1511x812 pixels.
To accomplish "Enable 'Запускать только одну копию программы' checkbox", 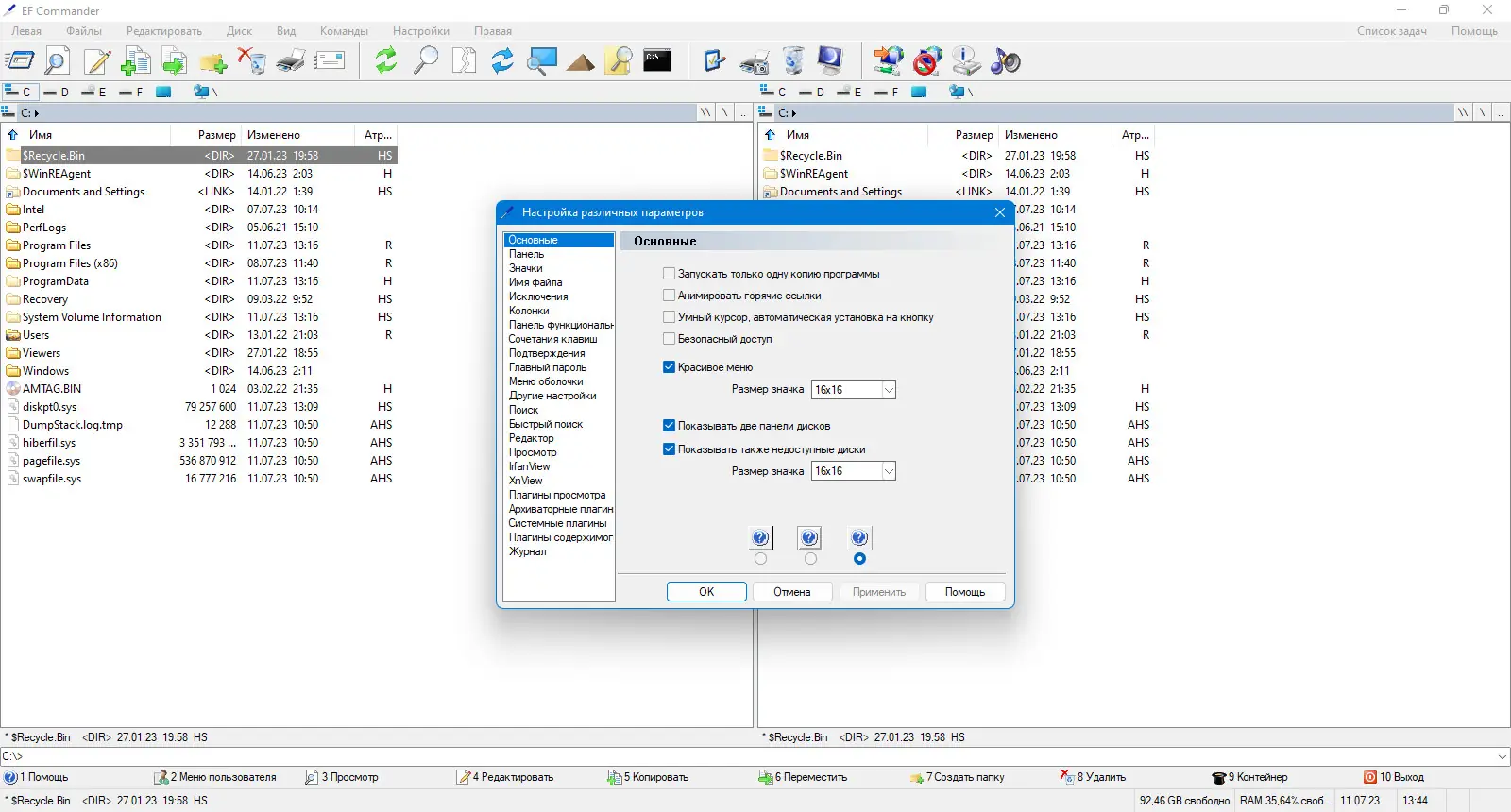I will 669,274.
